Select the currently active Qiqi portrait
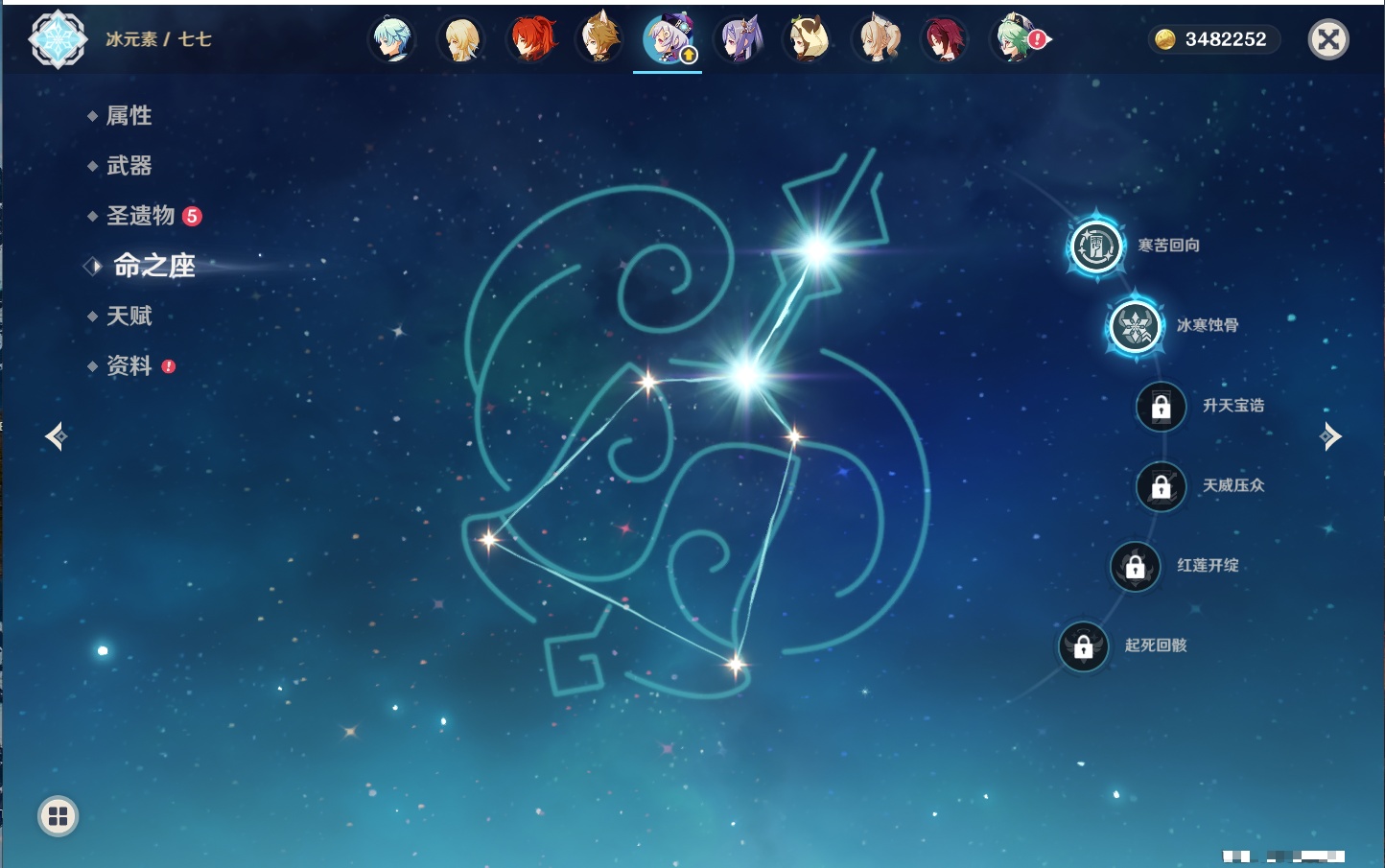This screenshot has width=1385, height=868. 668,40
